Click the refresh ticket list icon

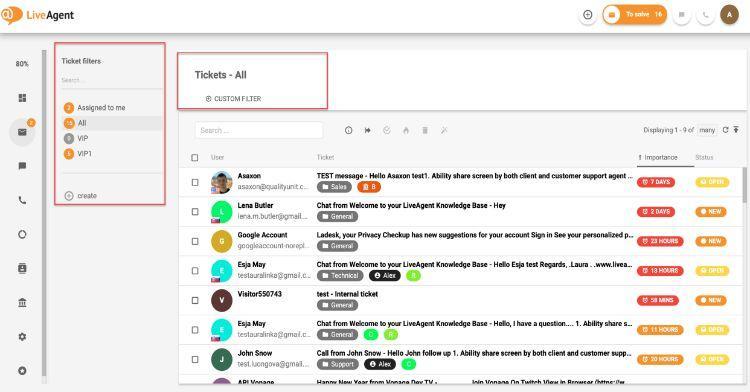point(726,130)
